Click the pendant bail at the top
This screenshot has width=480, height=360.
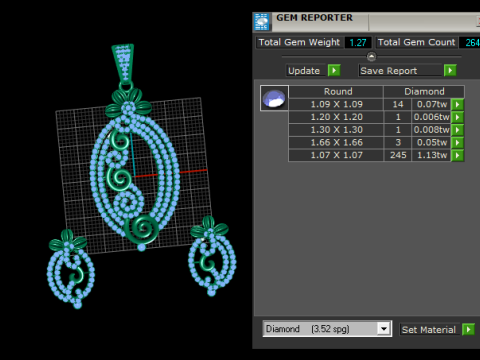(123, 63)
